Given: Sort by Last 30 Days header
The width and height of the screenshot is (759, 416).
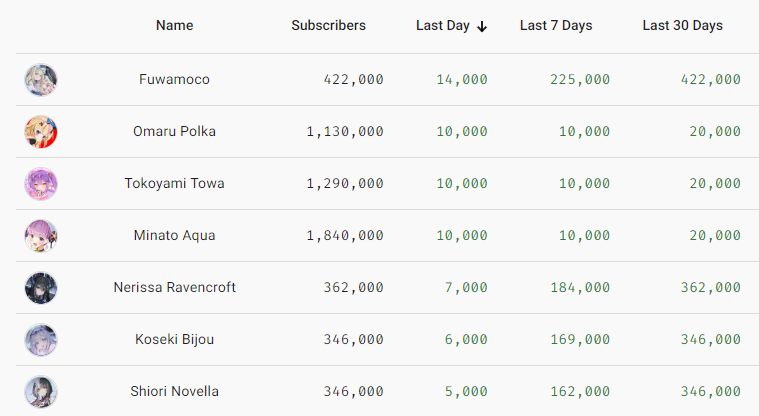Looking at the screenshot, I should (x=682, y=26).
